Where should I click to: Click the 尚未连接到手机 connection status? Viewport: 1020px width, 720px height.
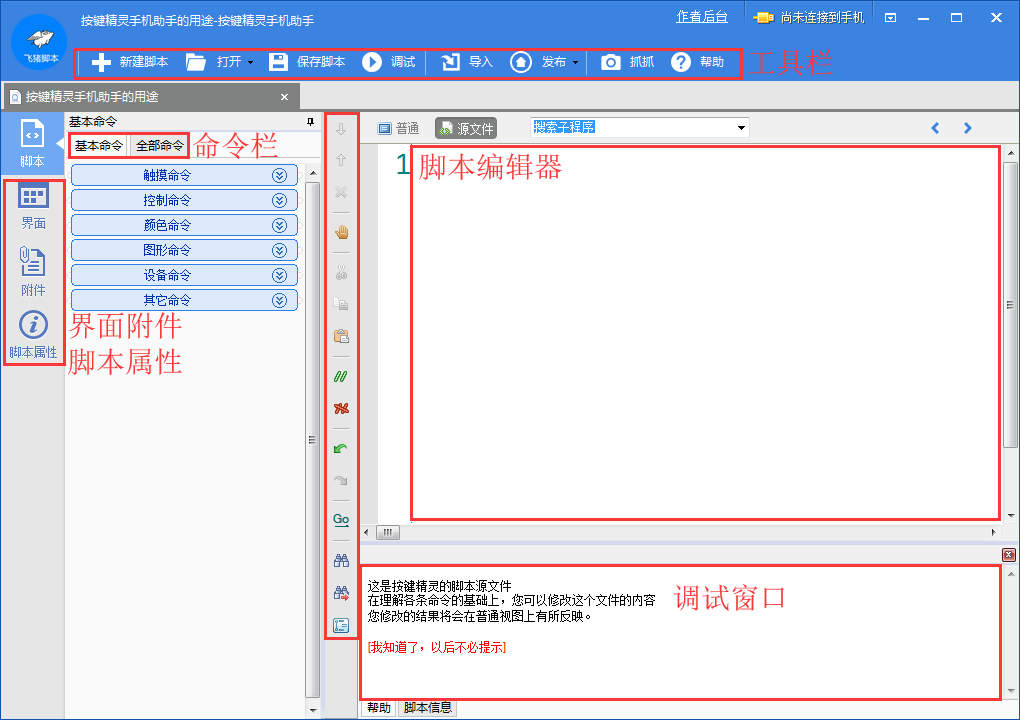(x=809, y=18)
